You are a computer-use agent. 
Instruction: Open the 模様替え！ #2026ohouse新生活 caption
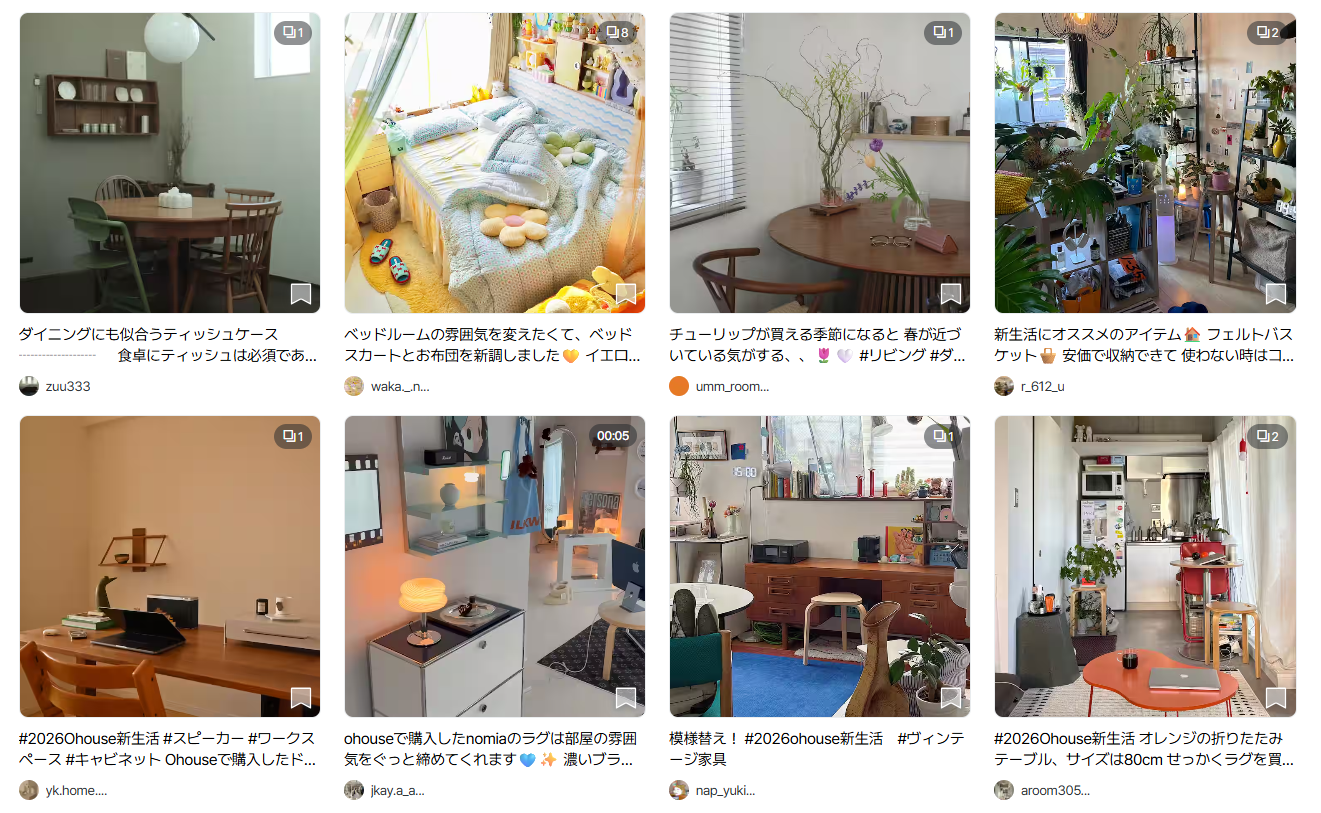tap(818, 748)
